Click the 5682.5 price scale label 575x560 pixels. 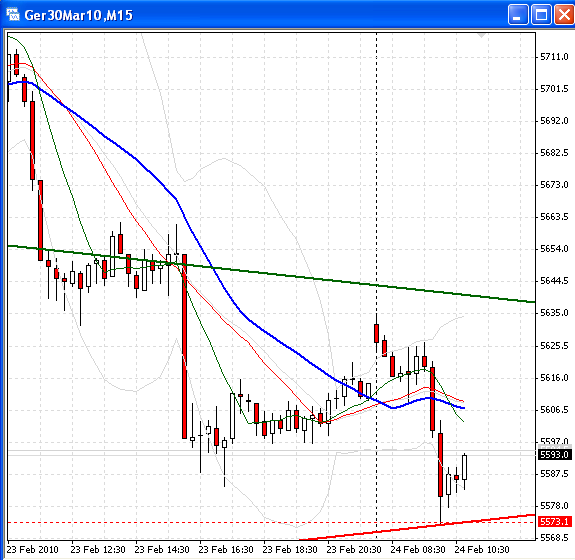click(554, 153)
